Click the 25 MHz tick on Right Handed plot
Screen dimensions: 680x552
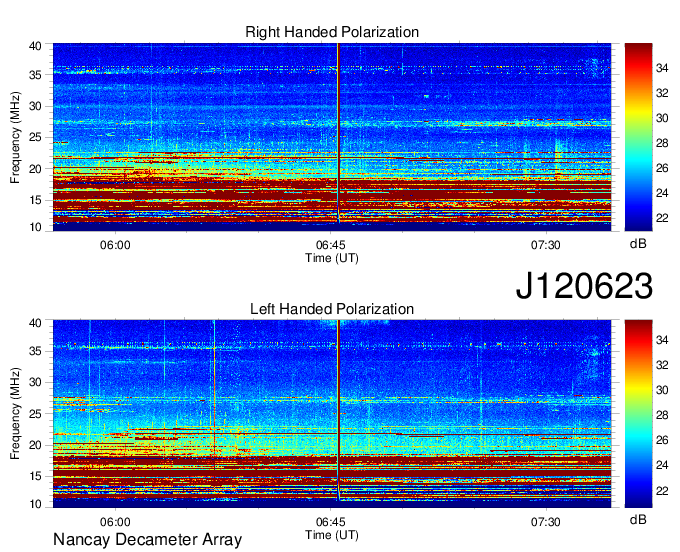pos(35,137)
